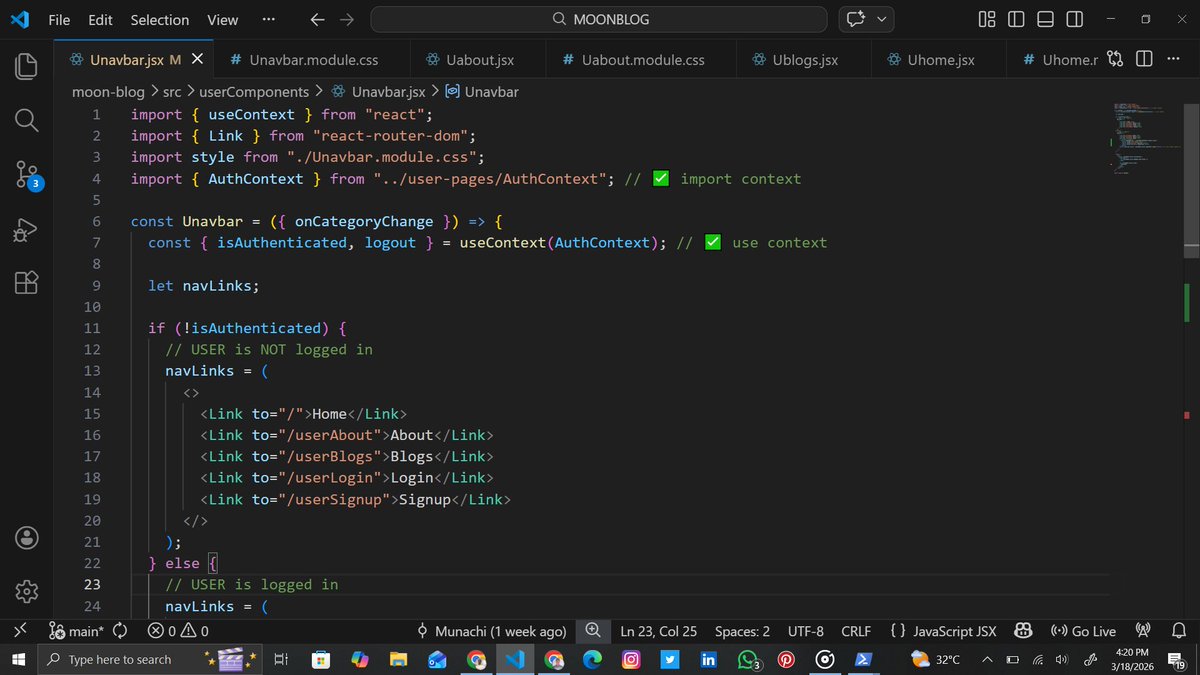Toggle the Secondary Side Bar
This screenshot has width=1200, height=675.
[1074, 19]
